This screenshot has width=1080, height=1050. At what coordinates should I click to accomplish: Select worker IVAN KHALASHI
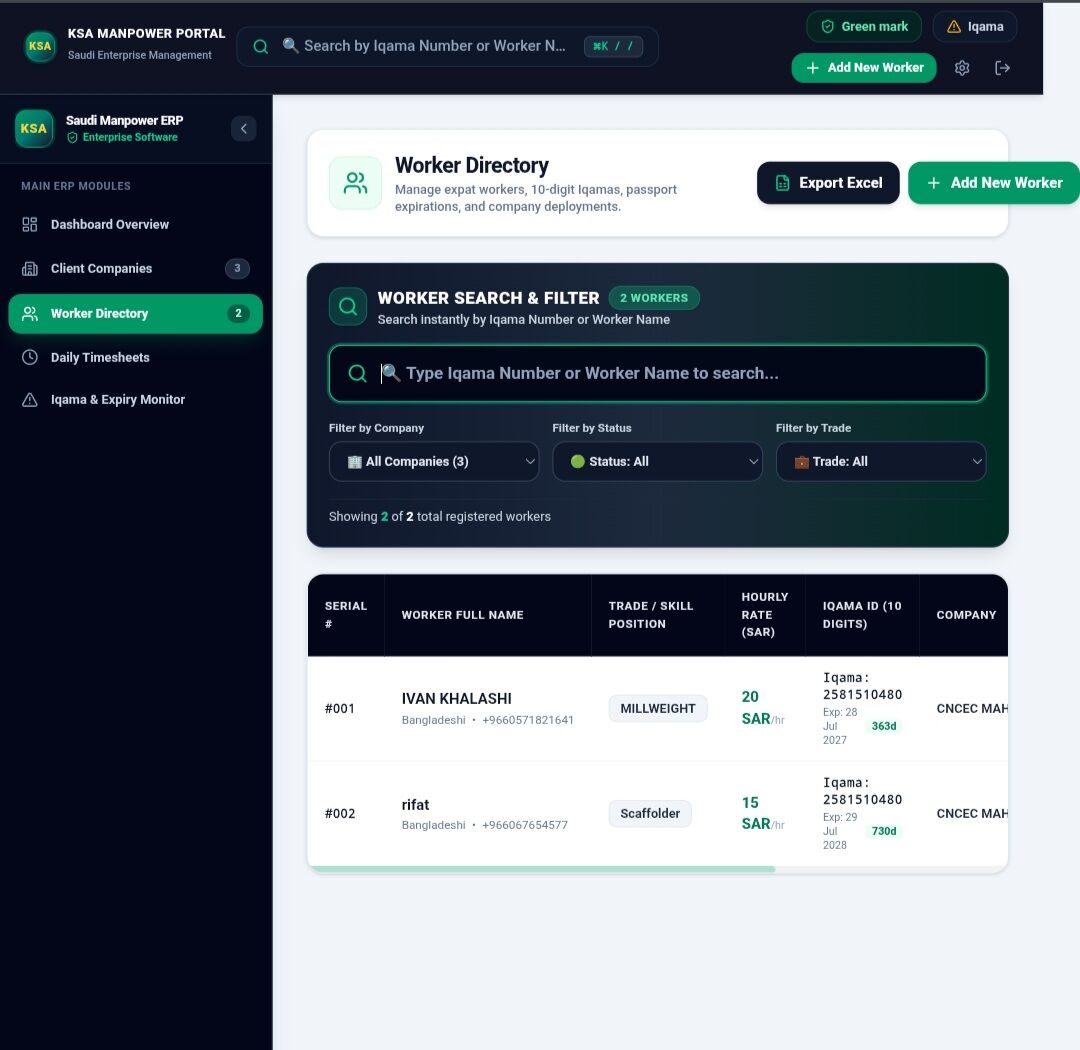click(x=457, y=699)
